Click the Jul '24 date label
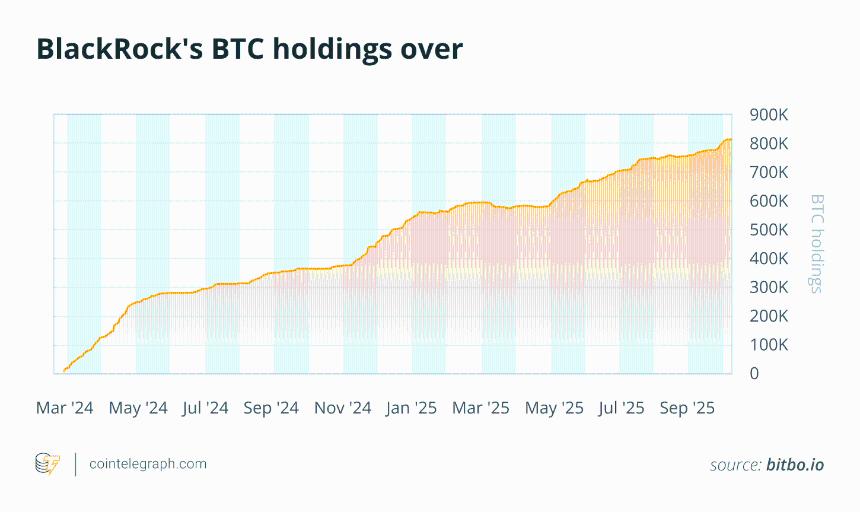The height and width of the screenshot is (512, 860). 207,408
